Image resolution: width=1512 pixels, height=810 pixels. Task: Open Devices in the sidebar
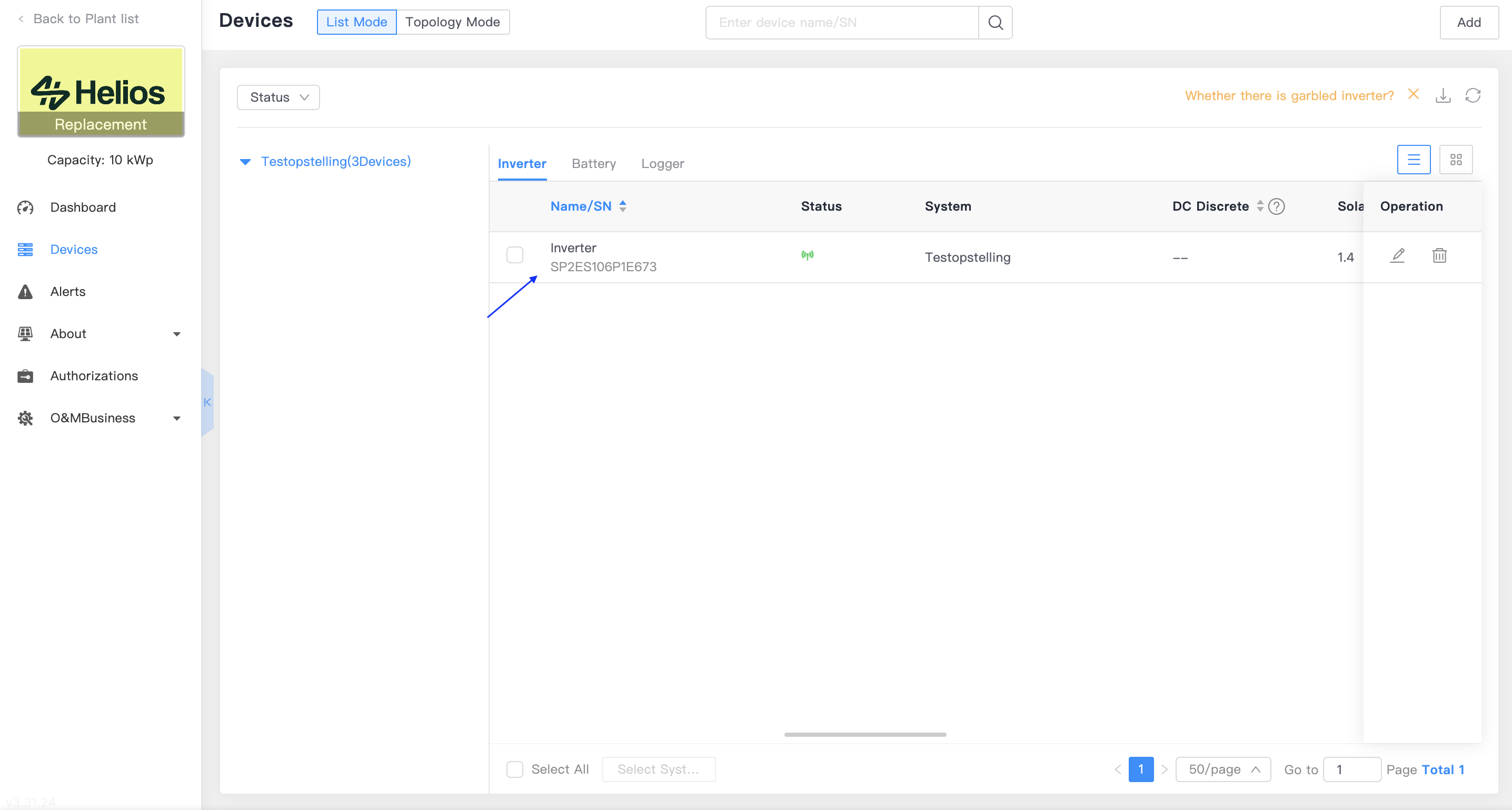pos(73,250)
